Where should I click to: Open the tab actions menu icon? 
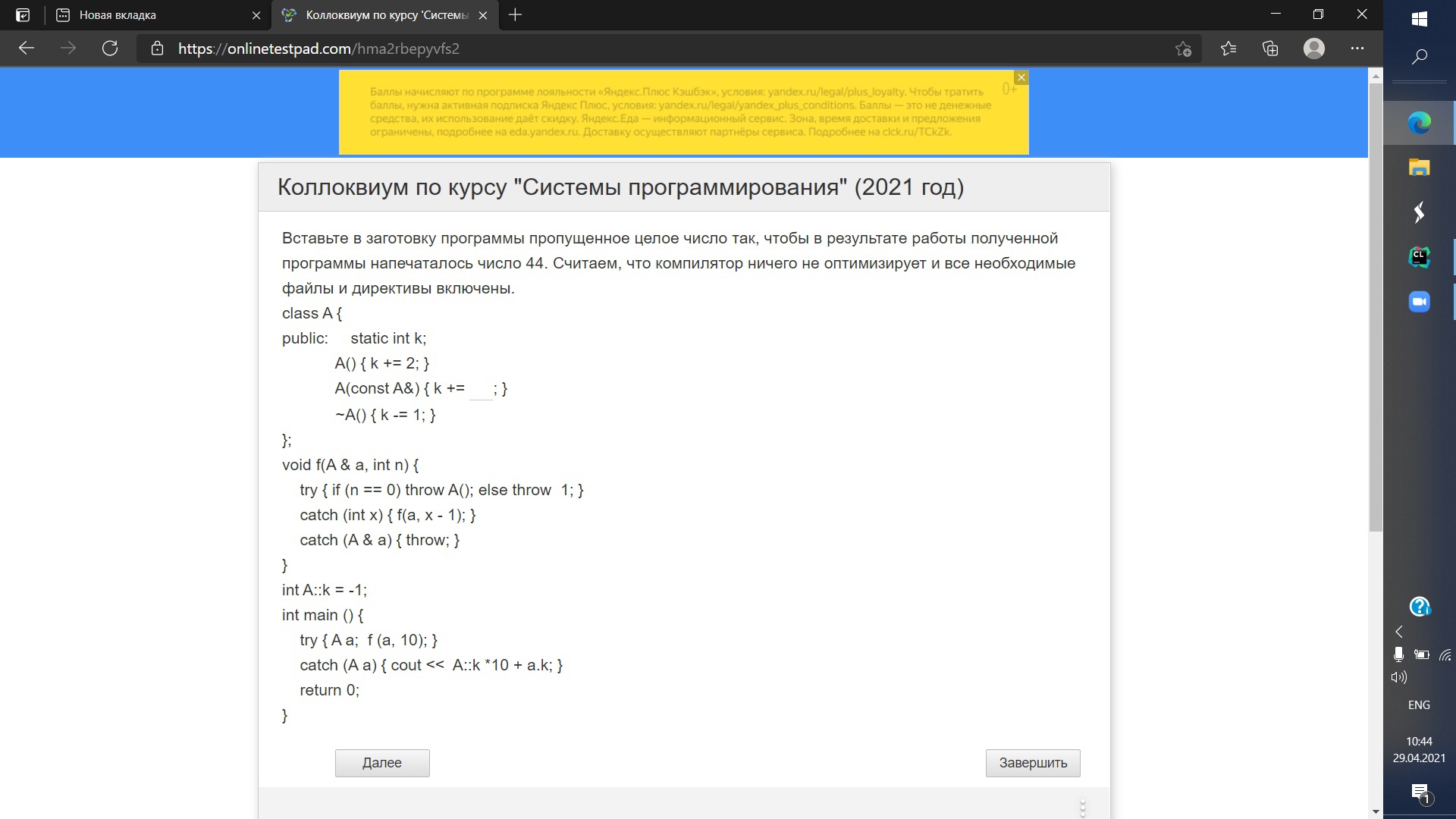23,15
